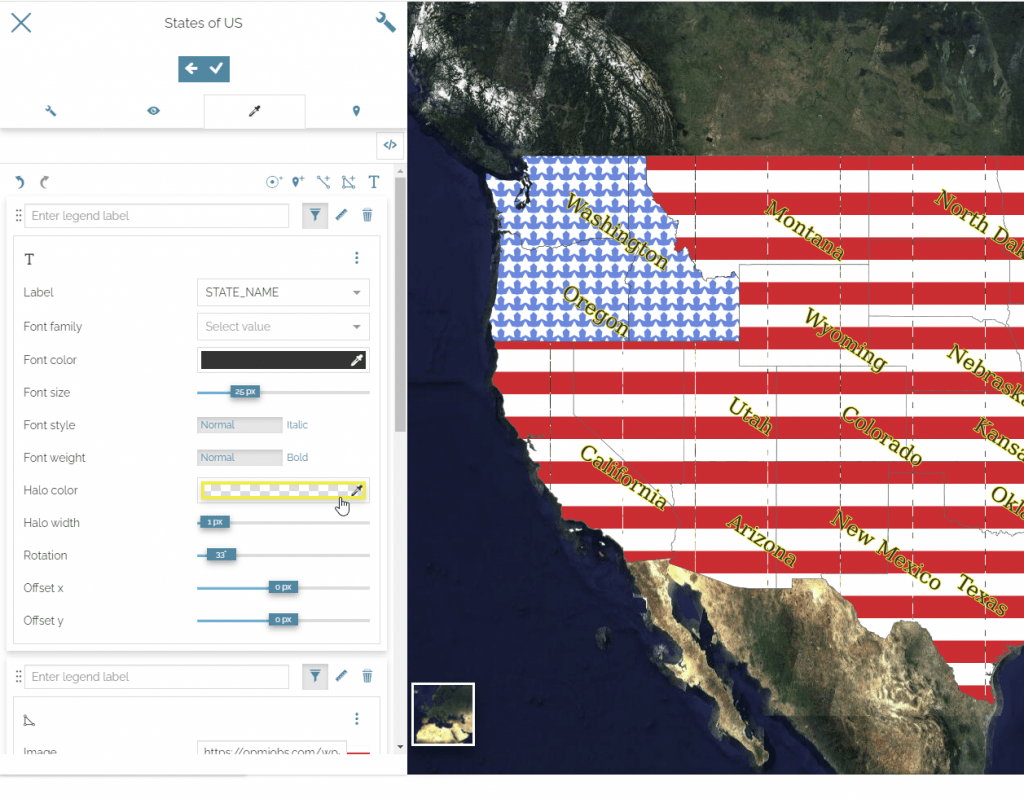
Task: Set Font weight to Bold
Action: pos(297,457)
